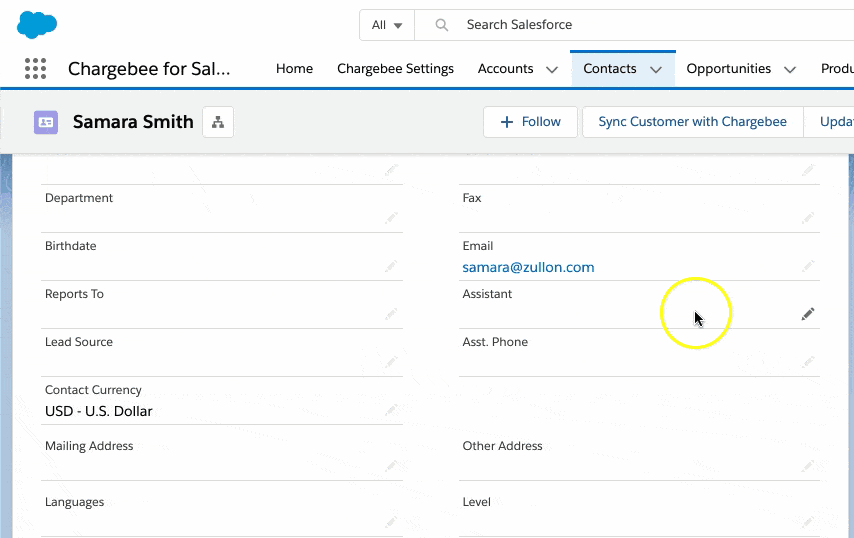Click the Salesforce cloud logo
This screenshot has height=538, width=854.
[37, 24]
